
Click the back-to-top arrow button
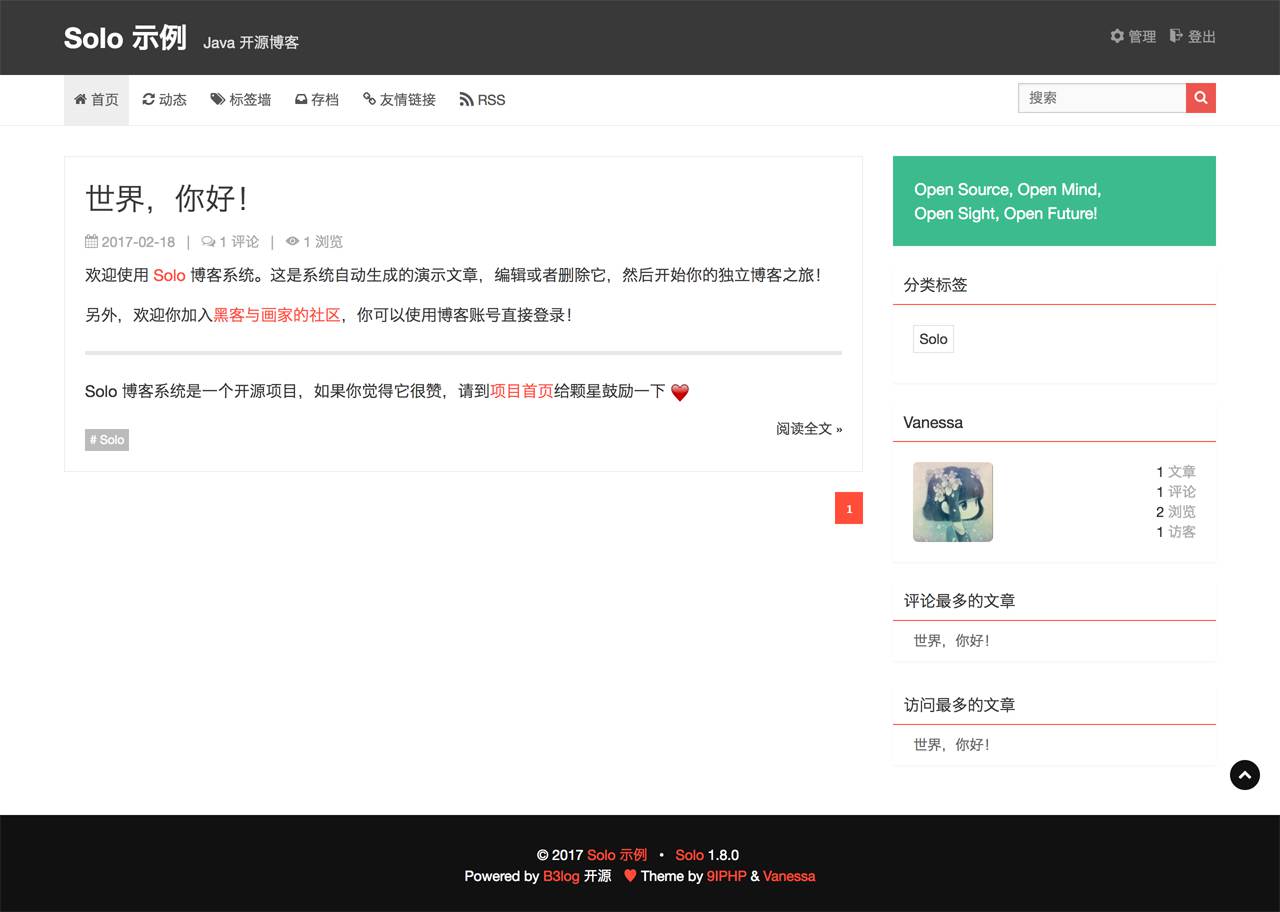pos(1244,775)
